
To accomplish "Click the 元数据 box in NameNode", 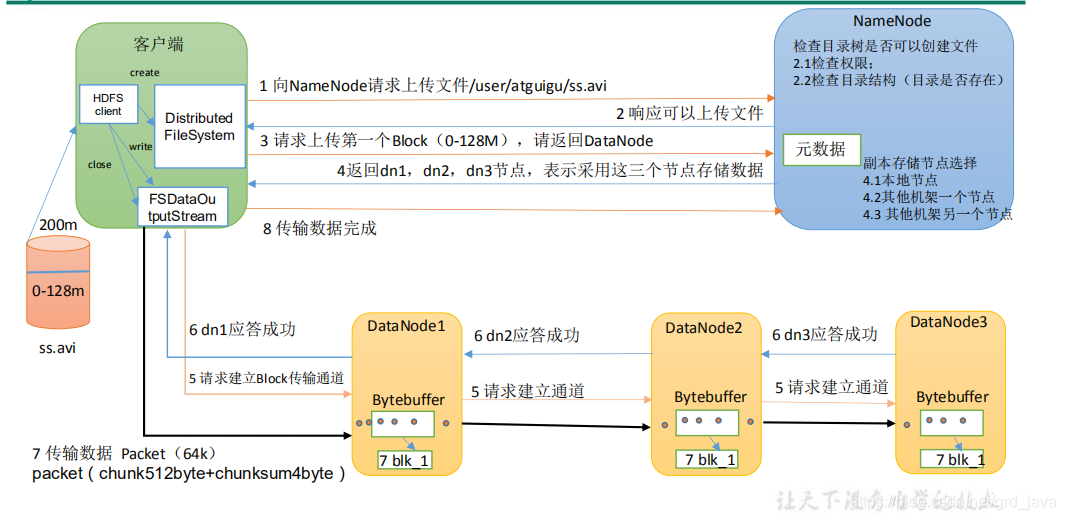I will click(821, 150).
